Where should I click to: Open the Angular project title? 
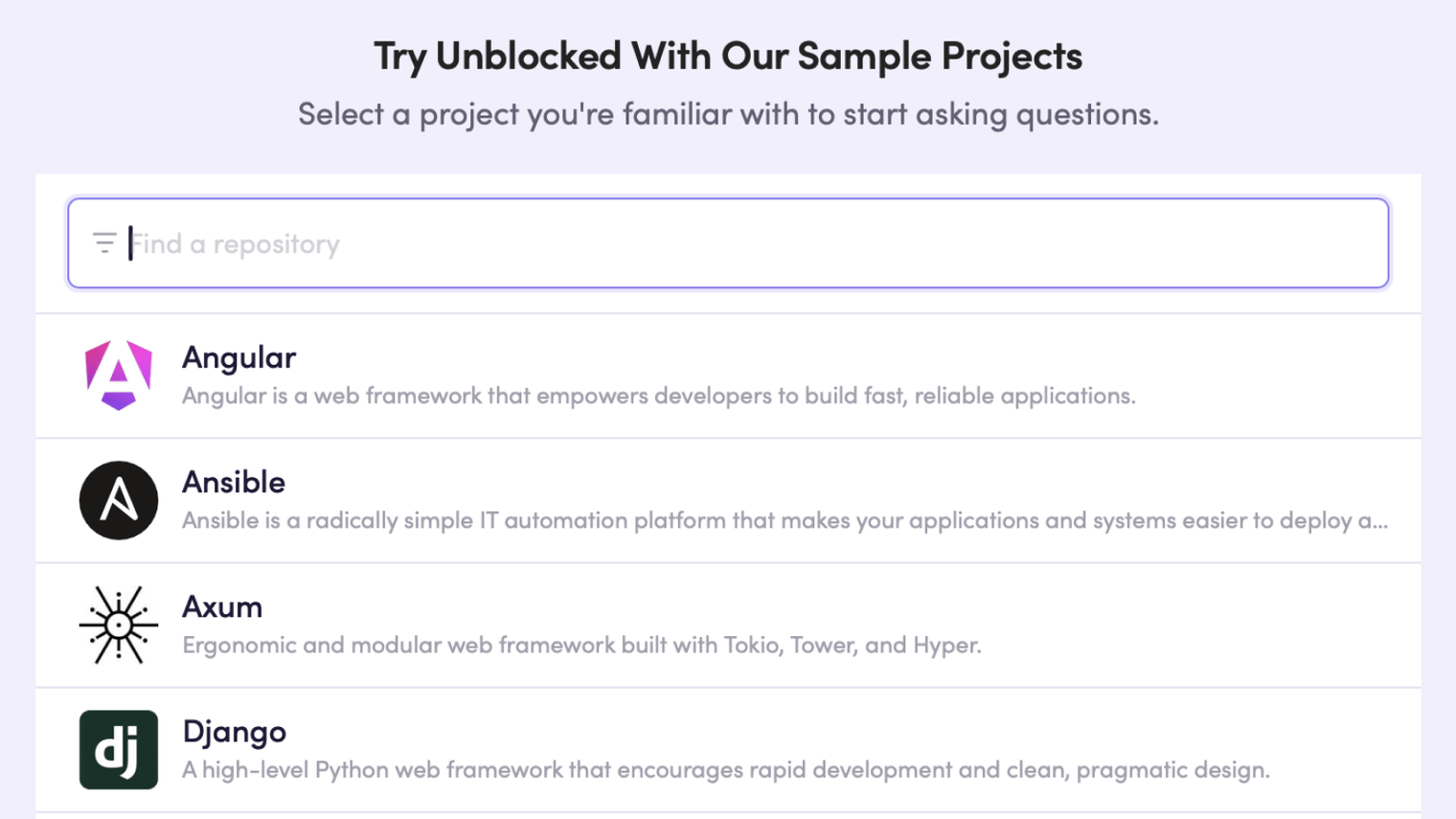point(239,357)
